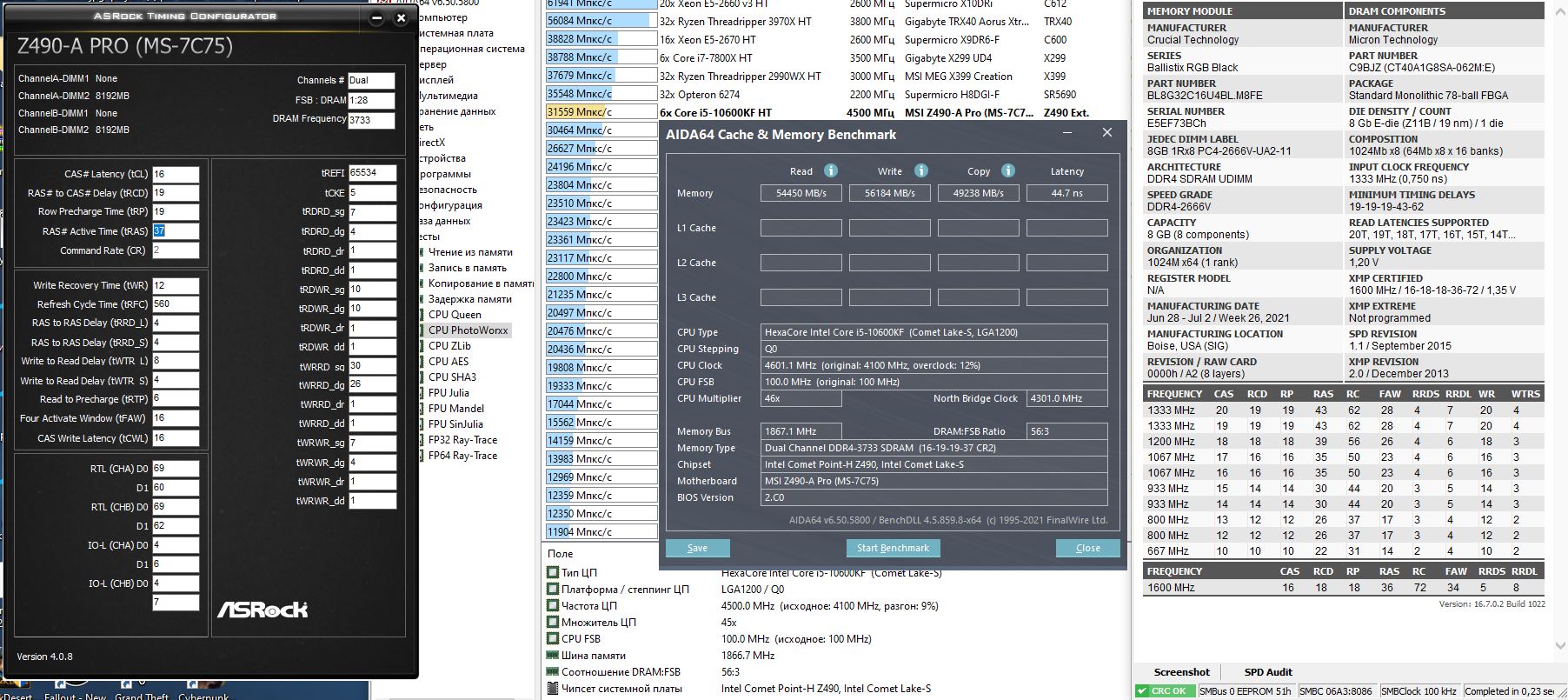Click the info icon next to Write

[921, 170]
